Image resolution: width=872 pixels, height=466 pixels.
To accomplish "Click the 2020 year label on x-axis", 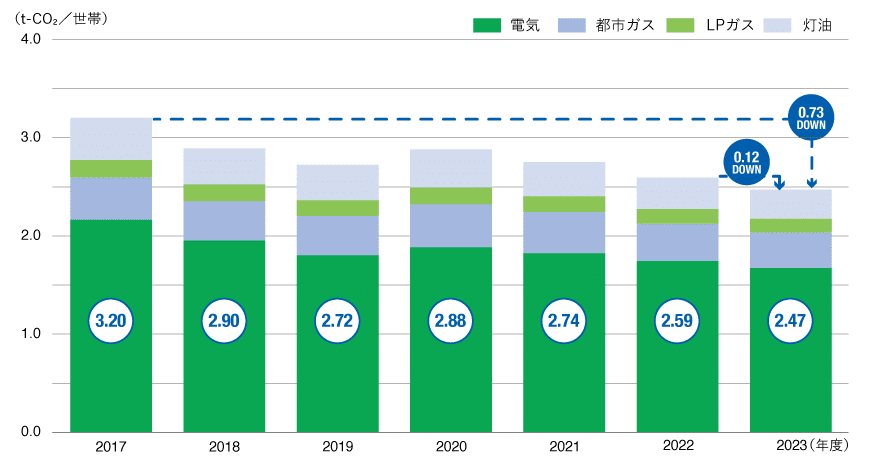I will pyautogui.click(x=450, y=447).
